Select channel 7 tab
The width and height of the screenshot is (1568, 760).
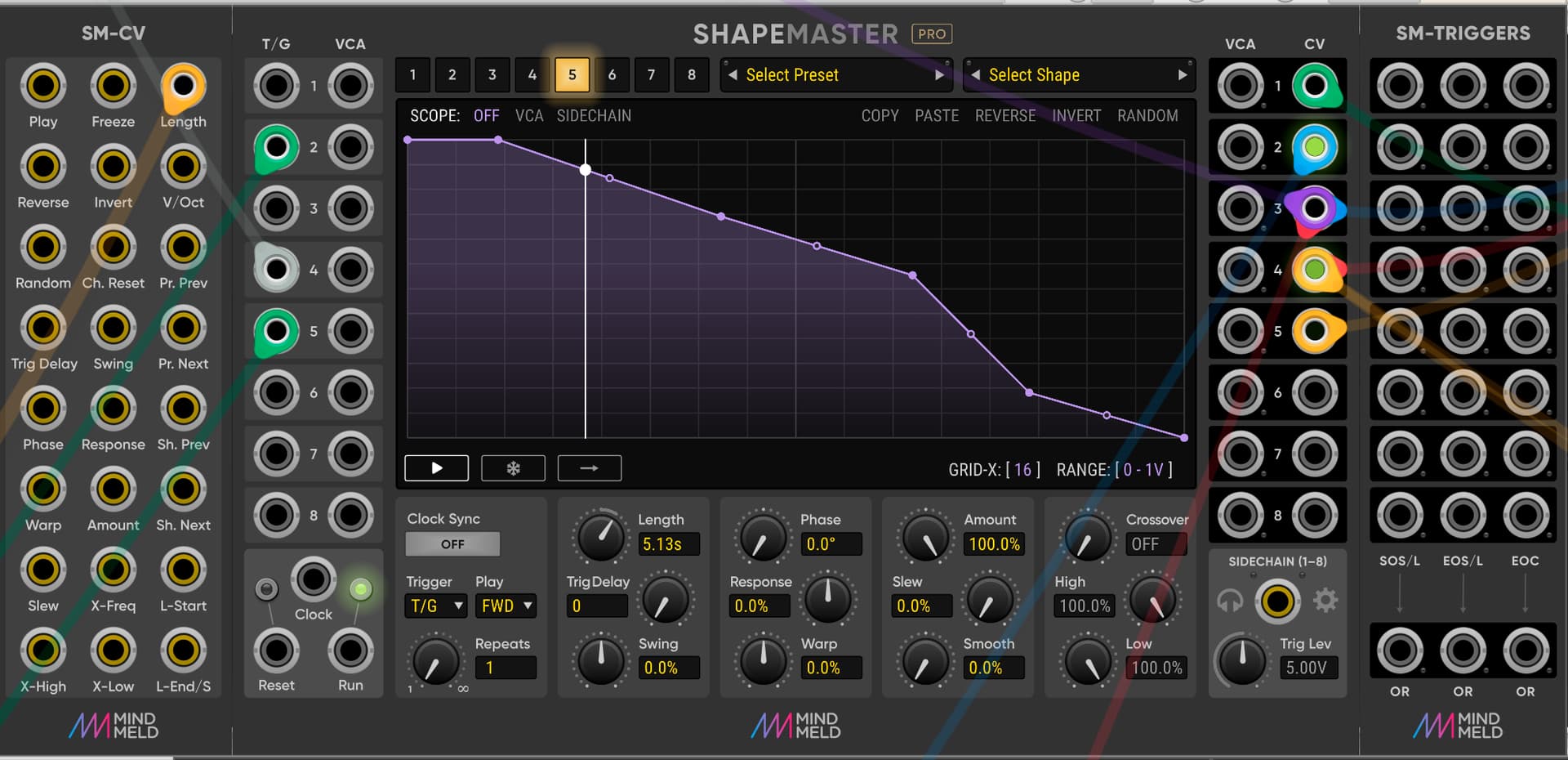651,75
